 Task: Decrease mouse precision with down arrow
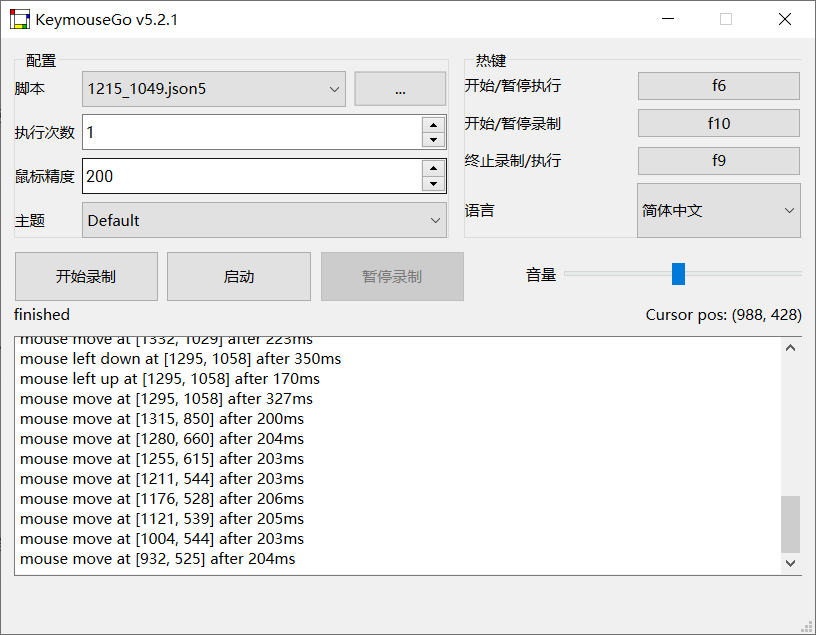(433, 184)
